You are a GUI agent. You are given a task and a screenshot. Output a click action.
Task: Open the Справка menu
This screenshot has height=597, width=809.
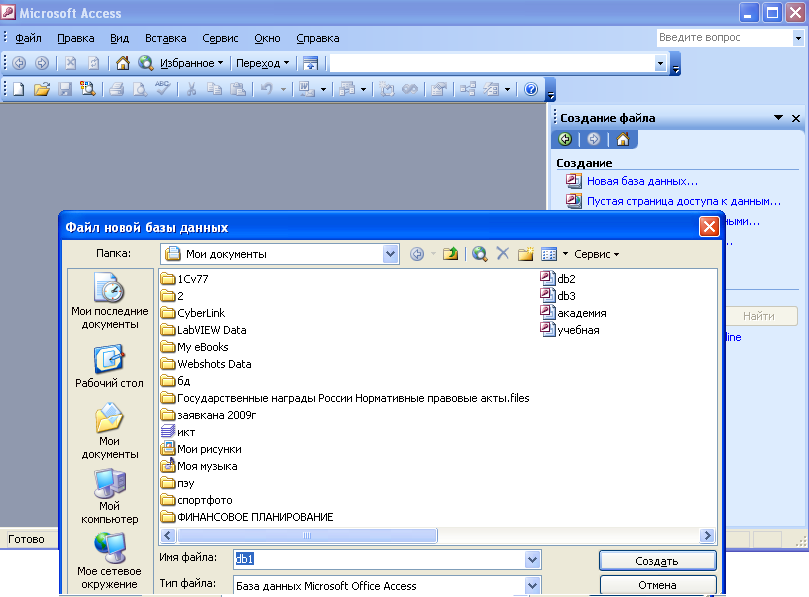[318, 38]
